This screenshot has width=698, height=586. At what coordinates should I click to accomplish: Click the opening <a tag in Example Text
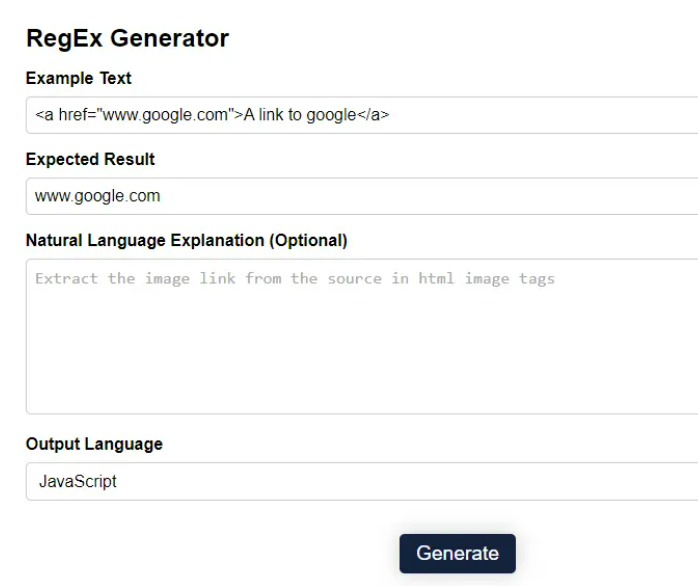44,115
